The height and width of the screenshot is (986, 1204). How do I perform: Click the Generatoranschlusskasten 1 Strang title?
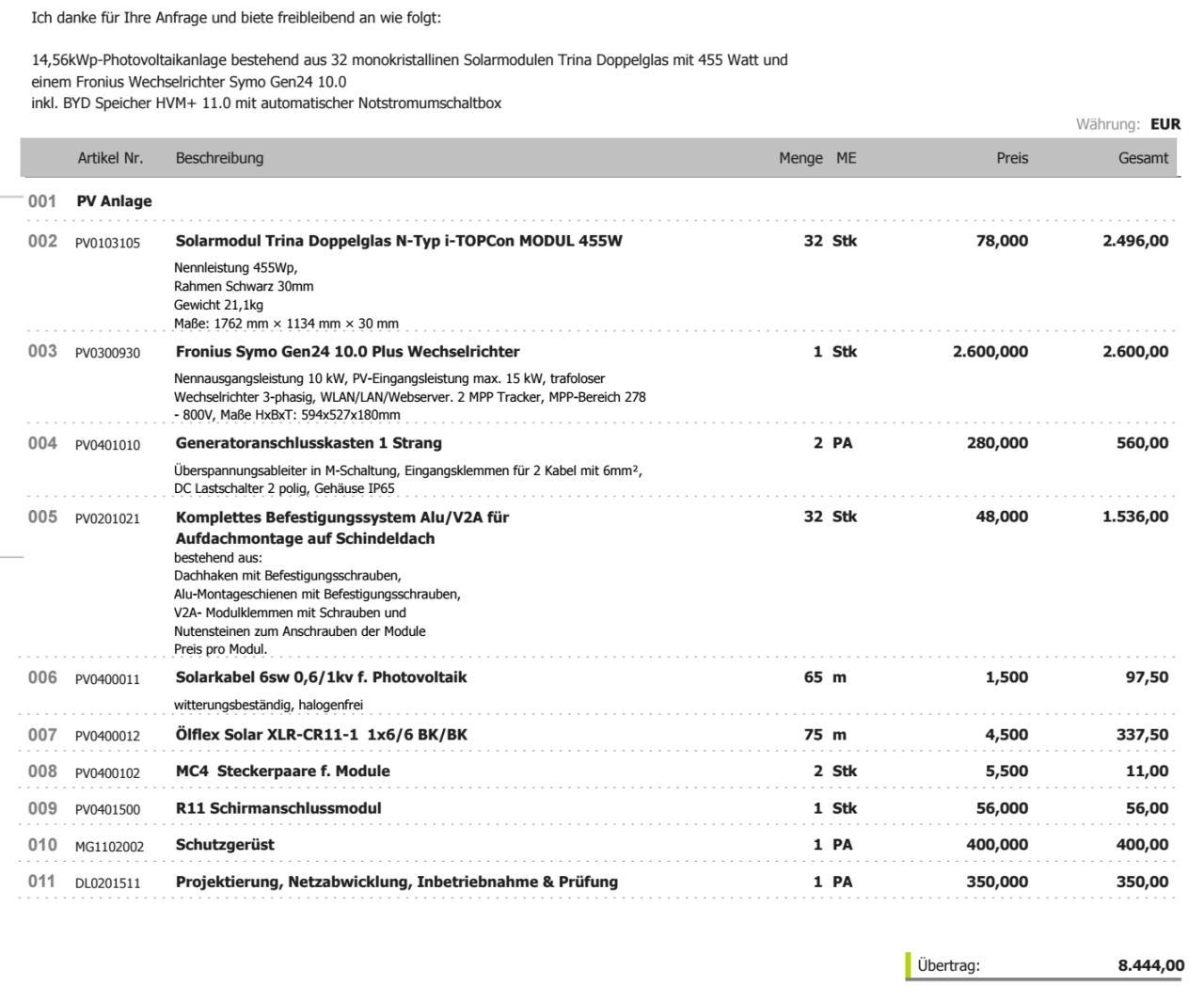click(309, 443)
